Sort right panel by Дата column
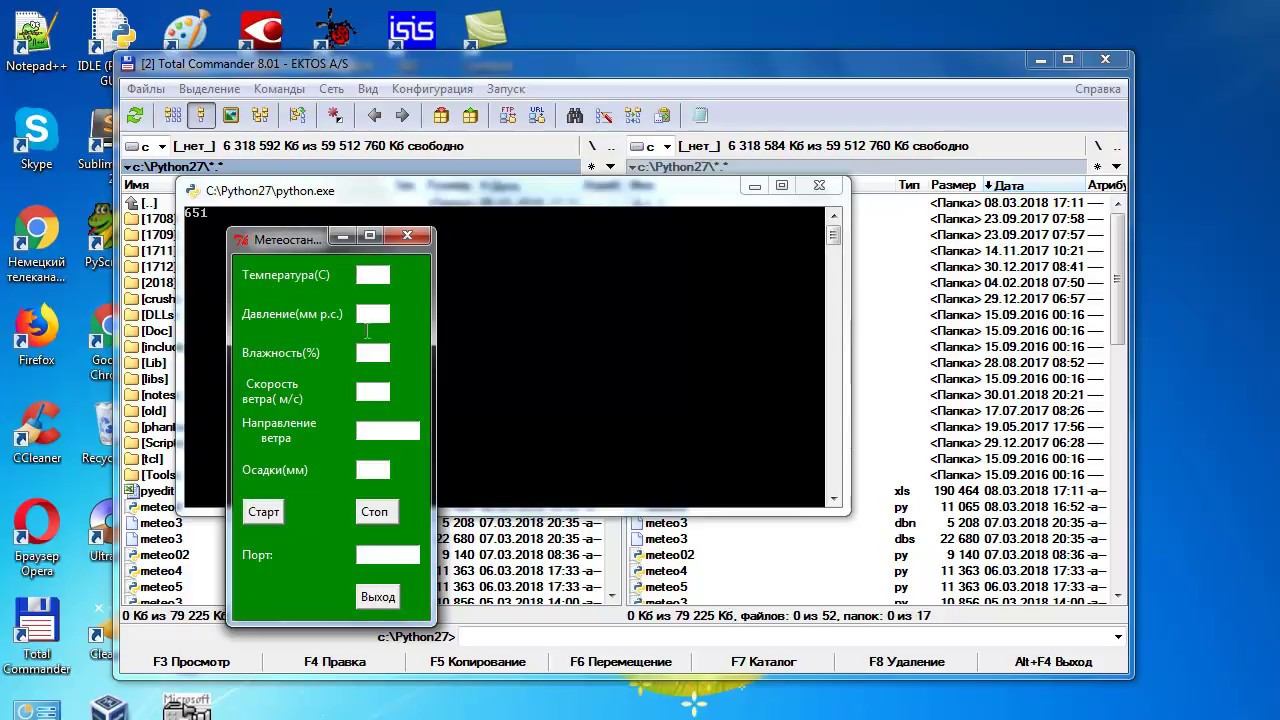Viewport: 1280px width, 720px height. [x=1034, y=185]
